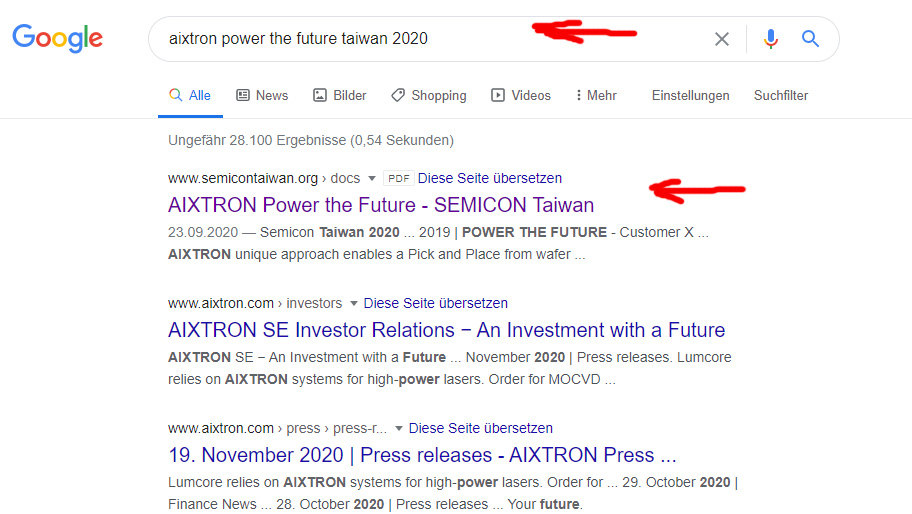Translate the semicontaiwan.org result page
912x514 pixels.
coord(489,178)
